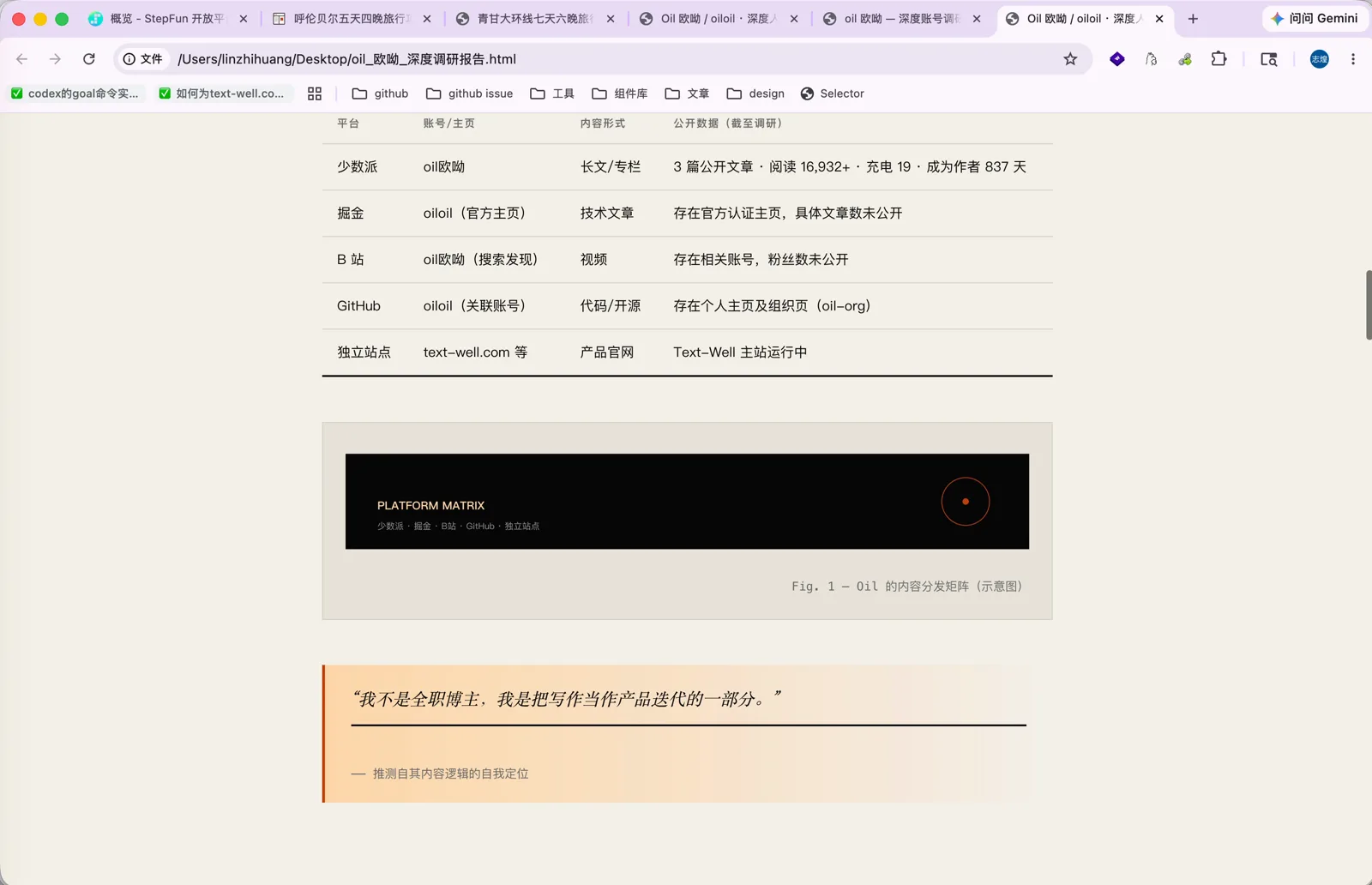The height and width of the screenshot is (885, 1372).
Task: View site info icon next to 文件
Action: 129,59
